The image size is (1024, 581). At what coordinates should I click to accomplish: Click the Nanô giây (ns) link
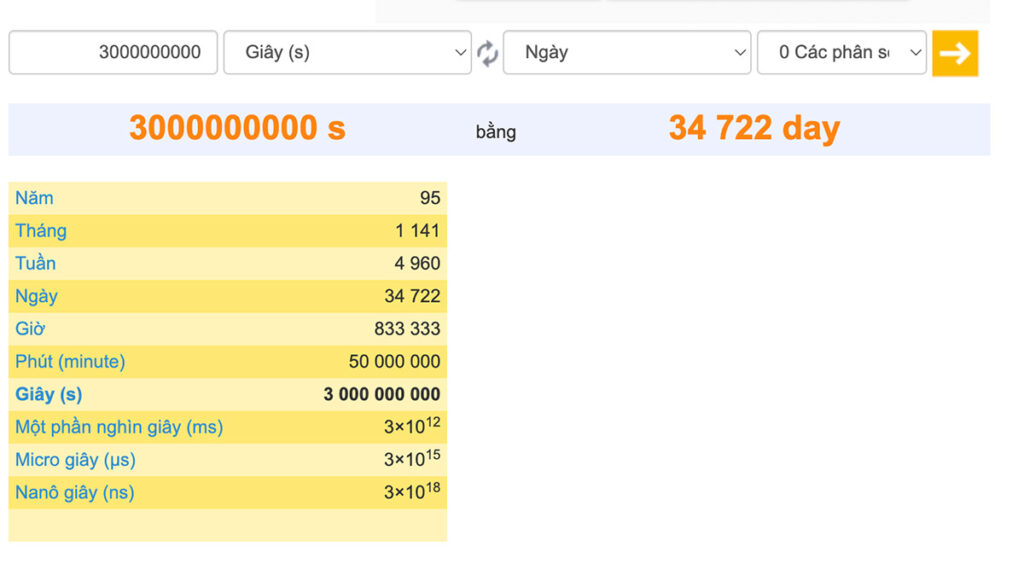click(74, 493)
